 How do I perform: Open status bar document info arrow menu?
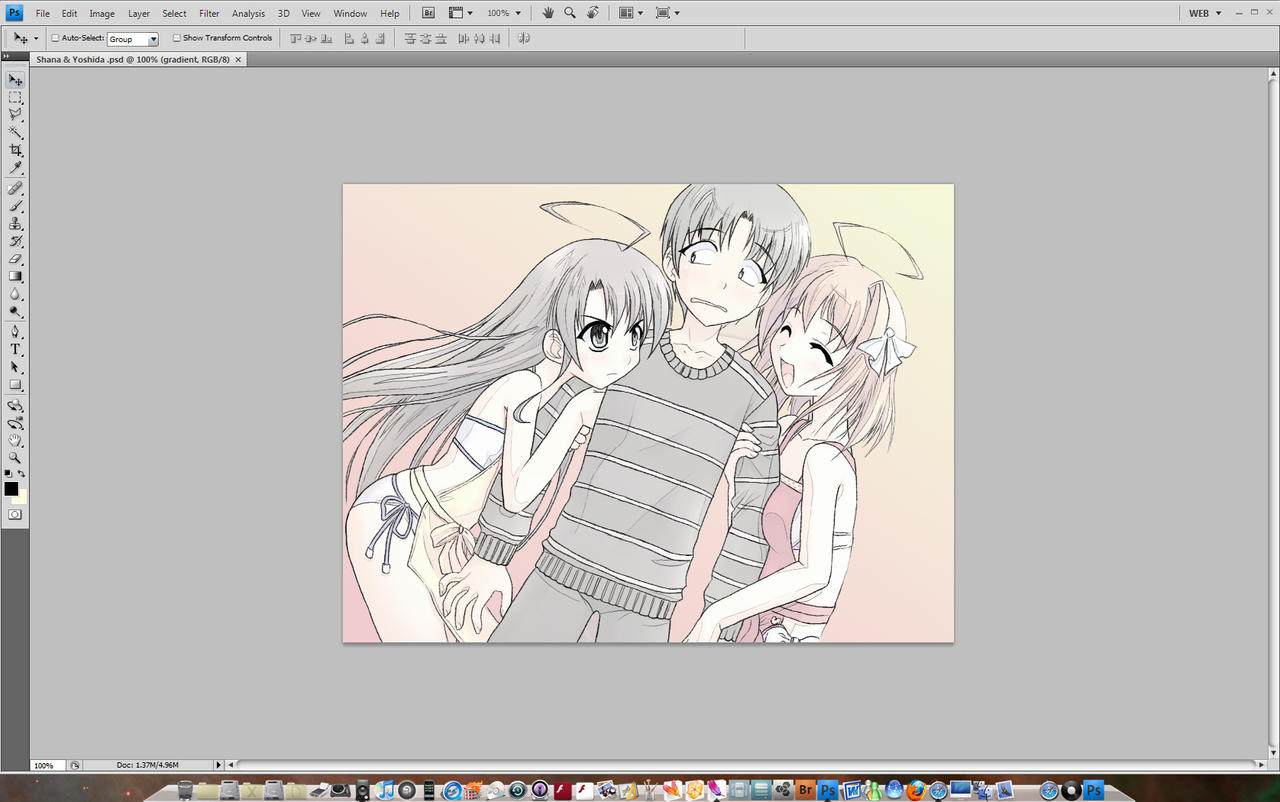tap(219, 765)
